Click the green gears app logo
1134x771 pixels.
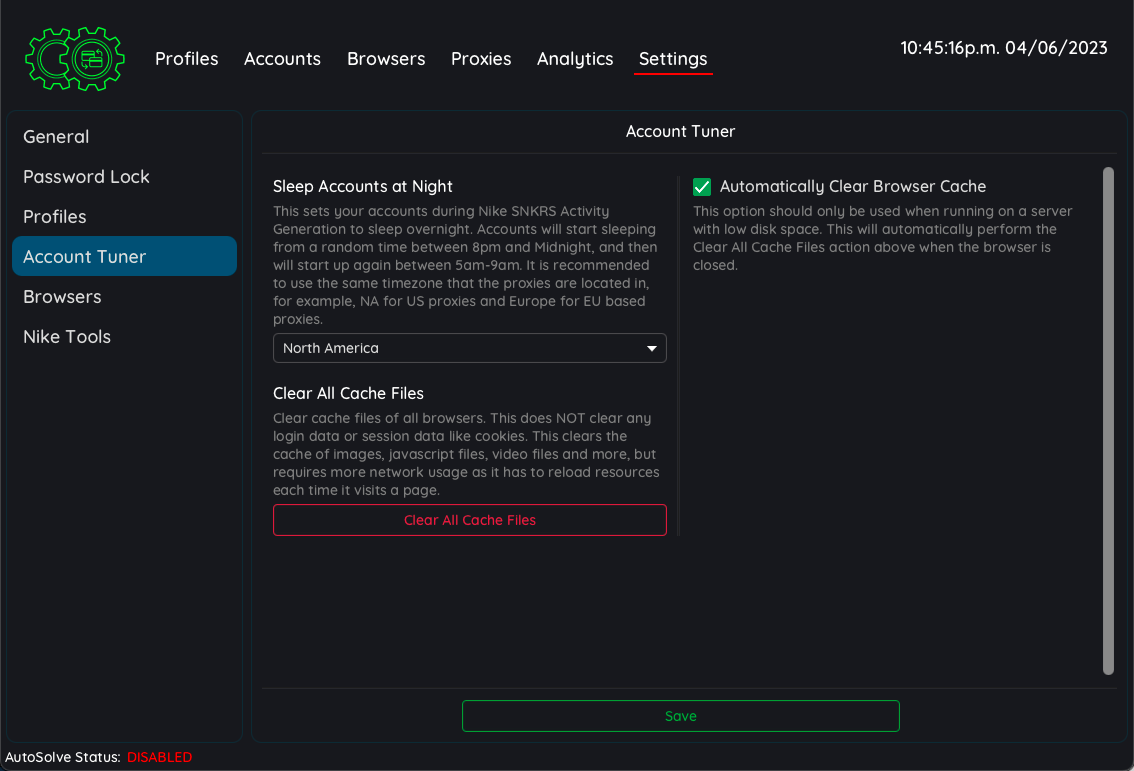[x=74, y=59]
